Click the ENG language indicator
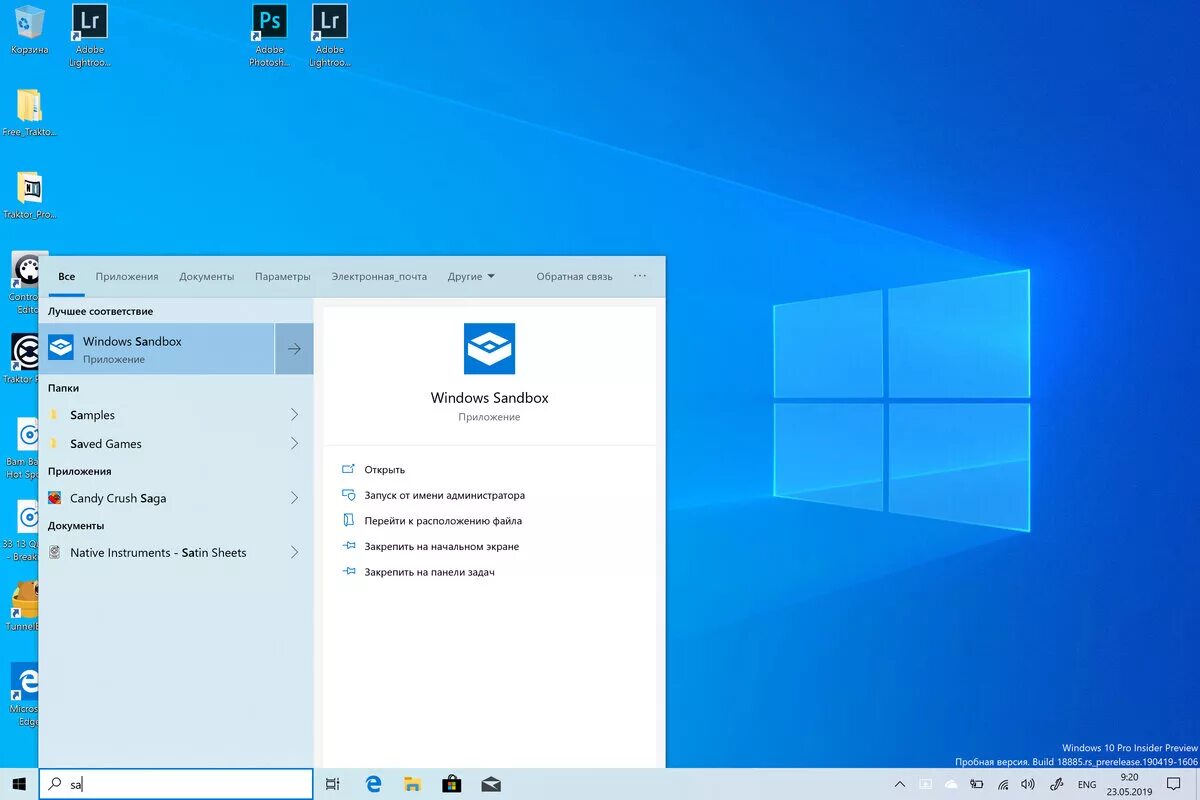This screenshot has height=800, width=1200. click(x=1086, y=785)
